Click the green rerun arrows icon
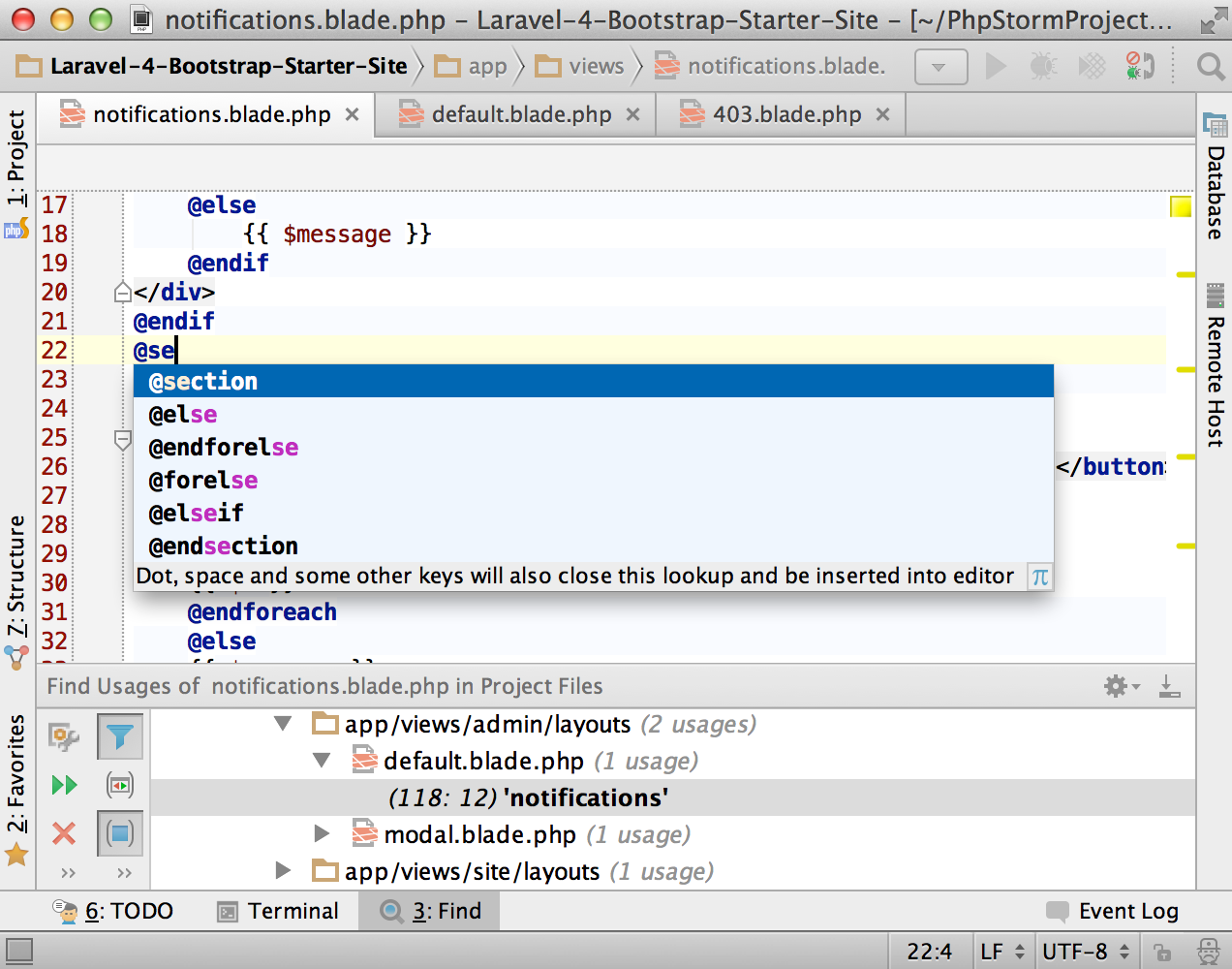The height and width of the screenshot is (969, 1232). pyautogui.click(x=65, y=785)
